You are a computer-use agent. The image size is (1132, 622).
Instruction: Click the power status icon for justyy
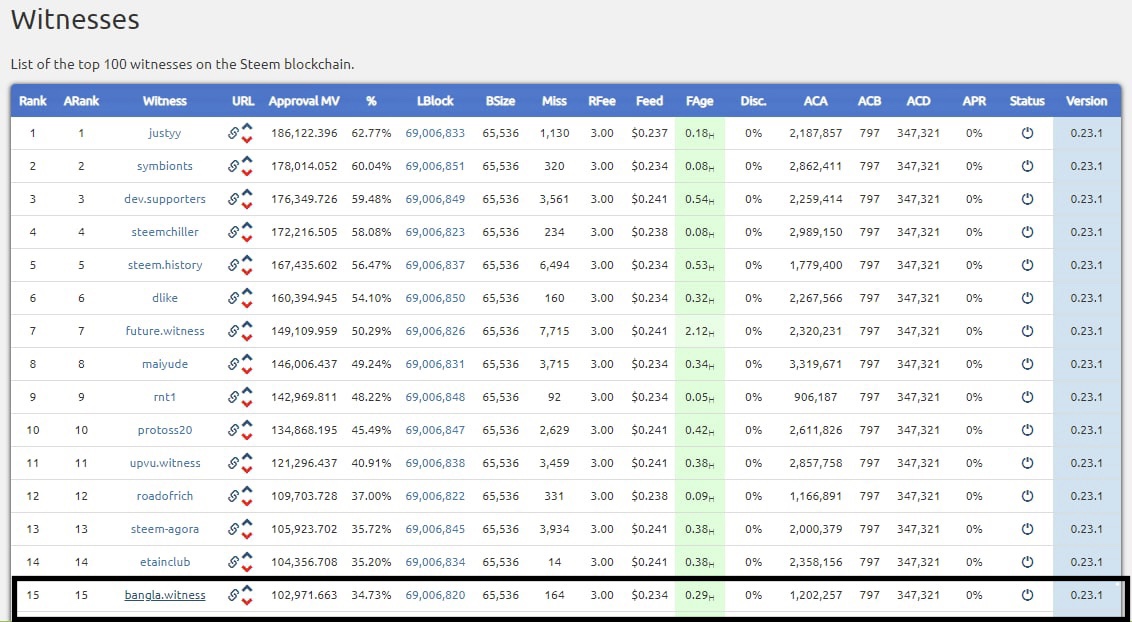click(x=1027, y=133)
